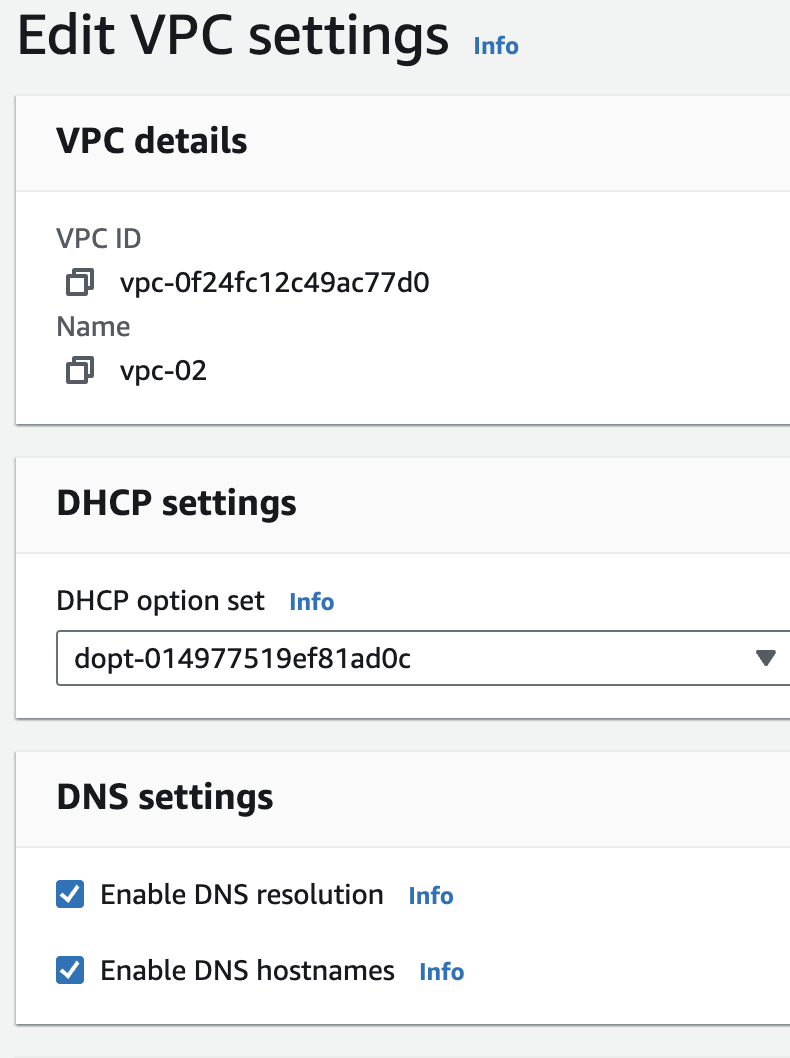Copy the VPC name vpc-02
Image resolution: width=790 pixels, height=1058 pixels.
80,371
